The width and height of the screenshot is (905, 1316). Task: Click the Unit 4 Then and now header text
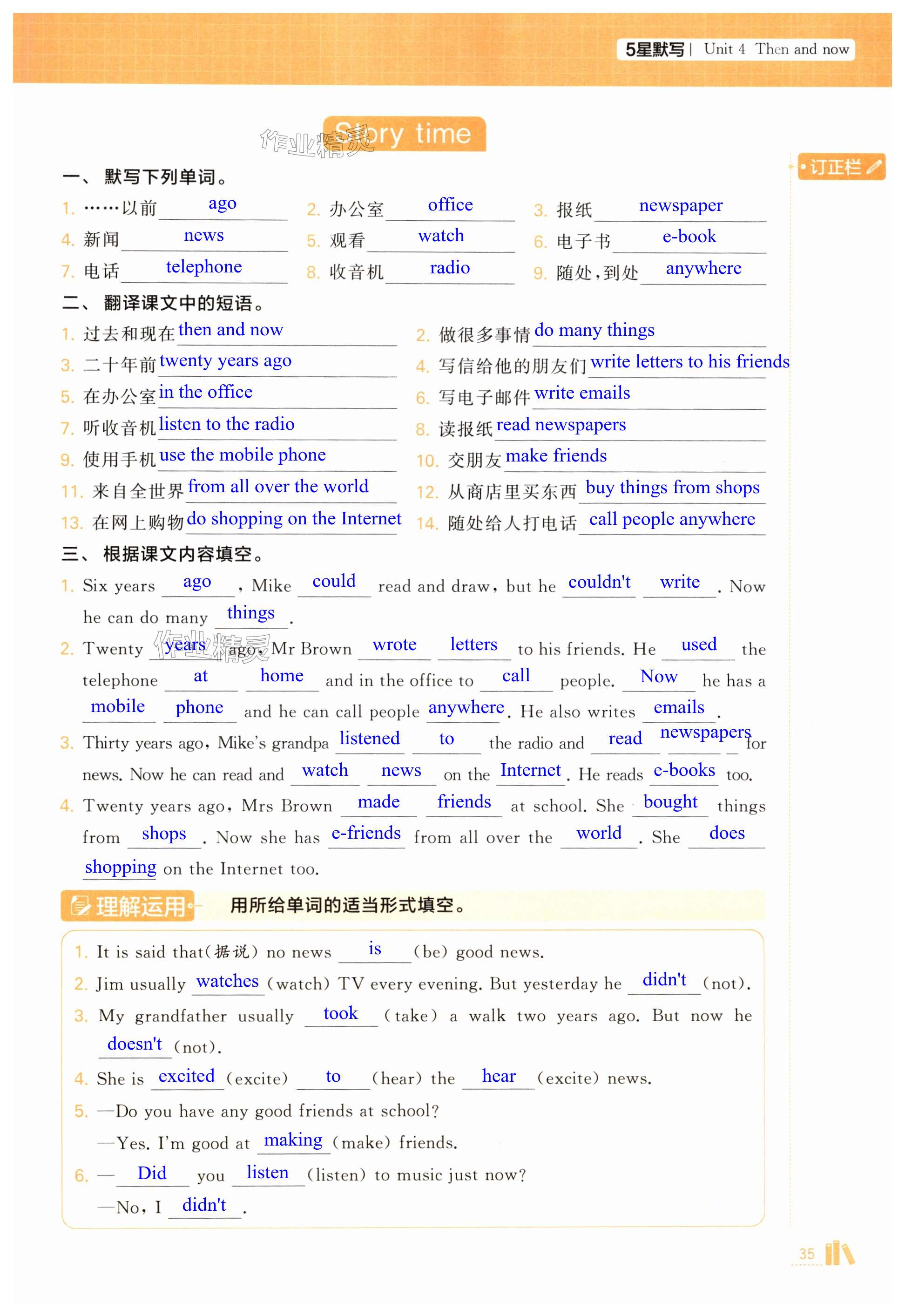pos(777,49)
